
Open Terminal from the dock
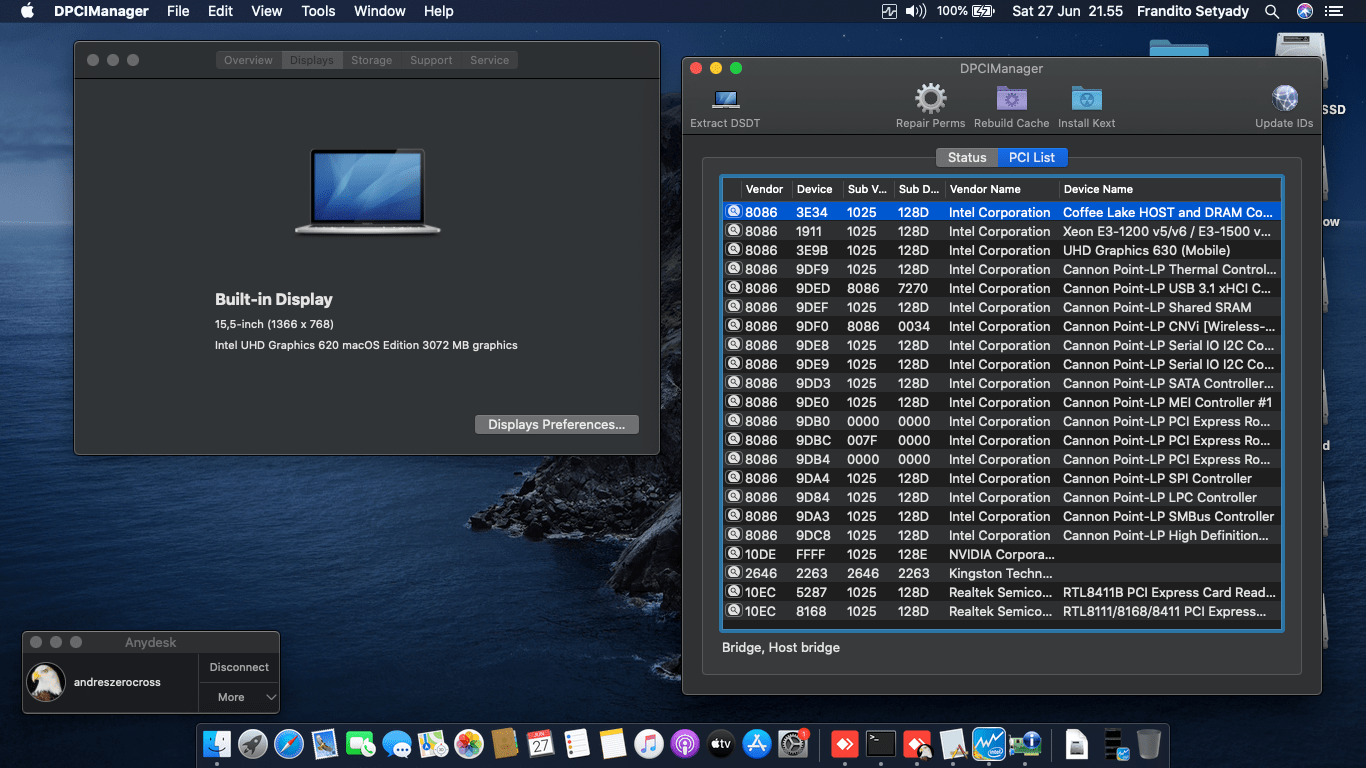coord(880,744)
